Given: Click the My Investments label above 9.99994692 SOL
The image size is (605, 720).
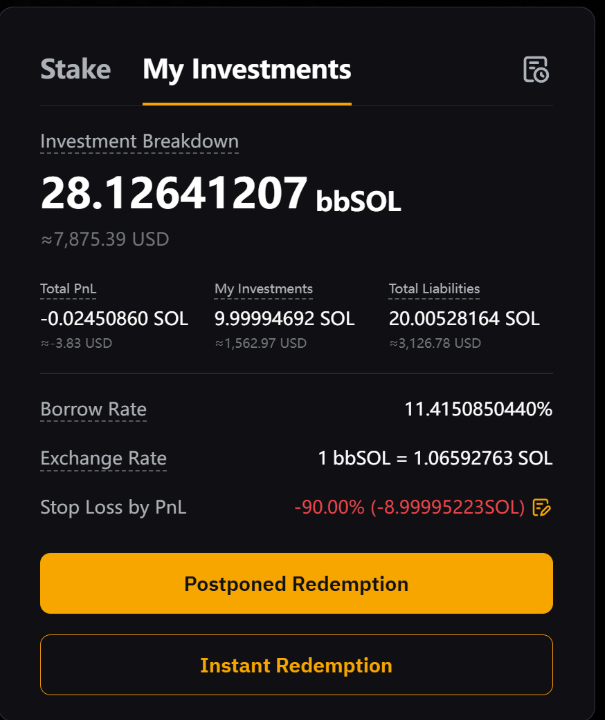Looking at the screenshot, I should tap(263, 289).
